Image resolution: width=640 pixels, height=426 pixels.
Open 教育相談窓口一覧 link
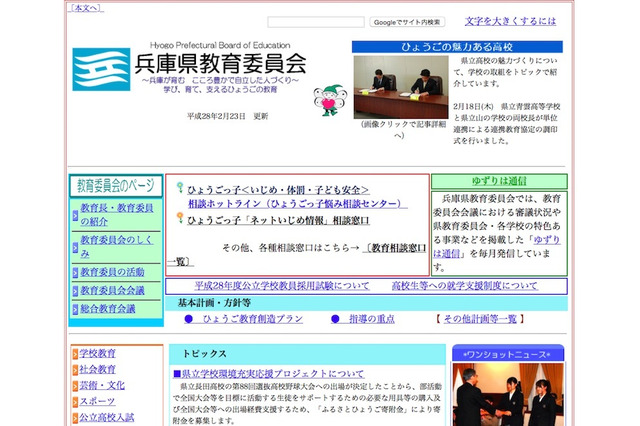394,248
